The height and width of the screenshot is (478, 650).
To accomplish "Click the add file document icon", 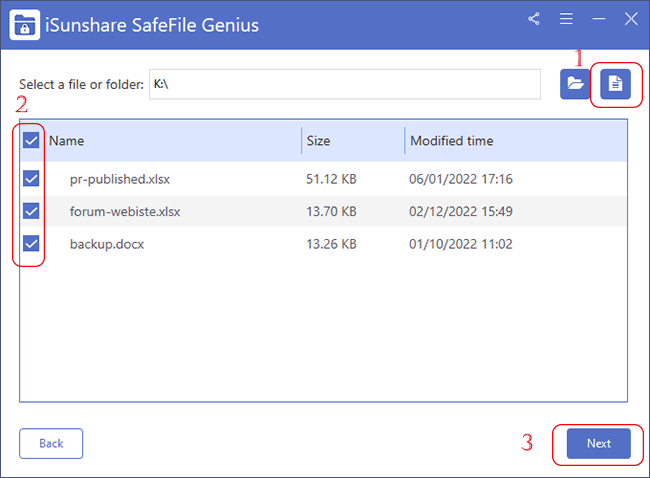I will click(615, 84).
